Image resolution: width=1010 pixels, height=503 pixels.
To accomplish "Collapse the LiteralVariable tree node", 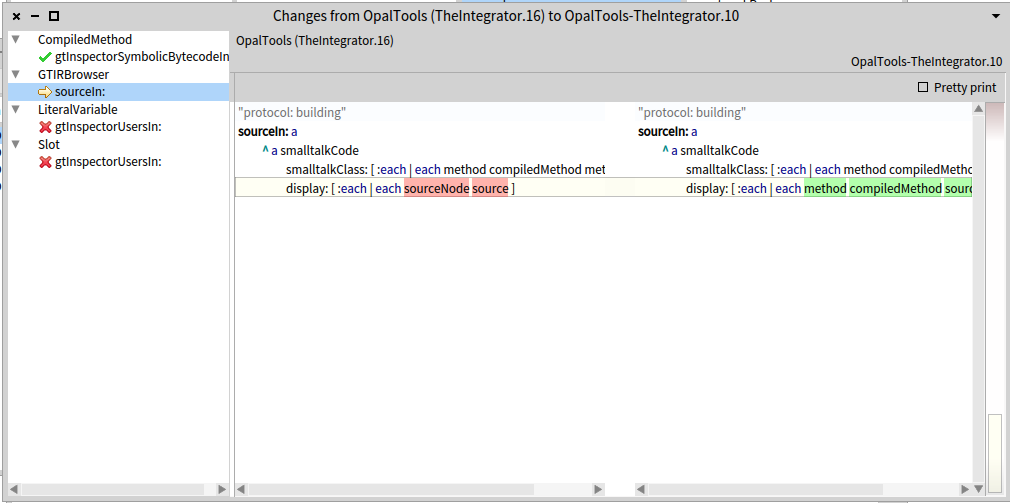I will point(15,109).
